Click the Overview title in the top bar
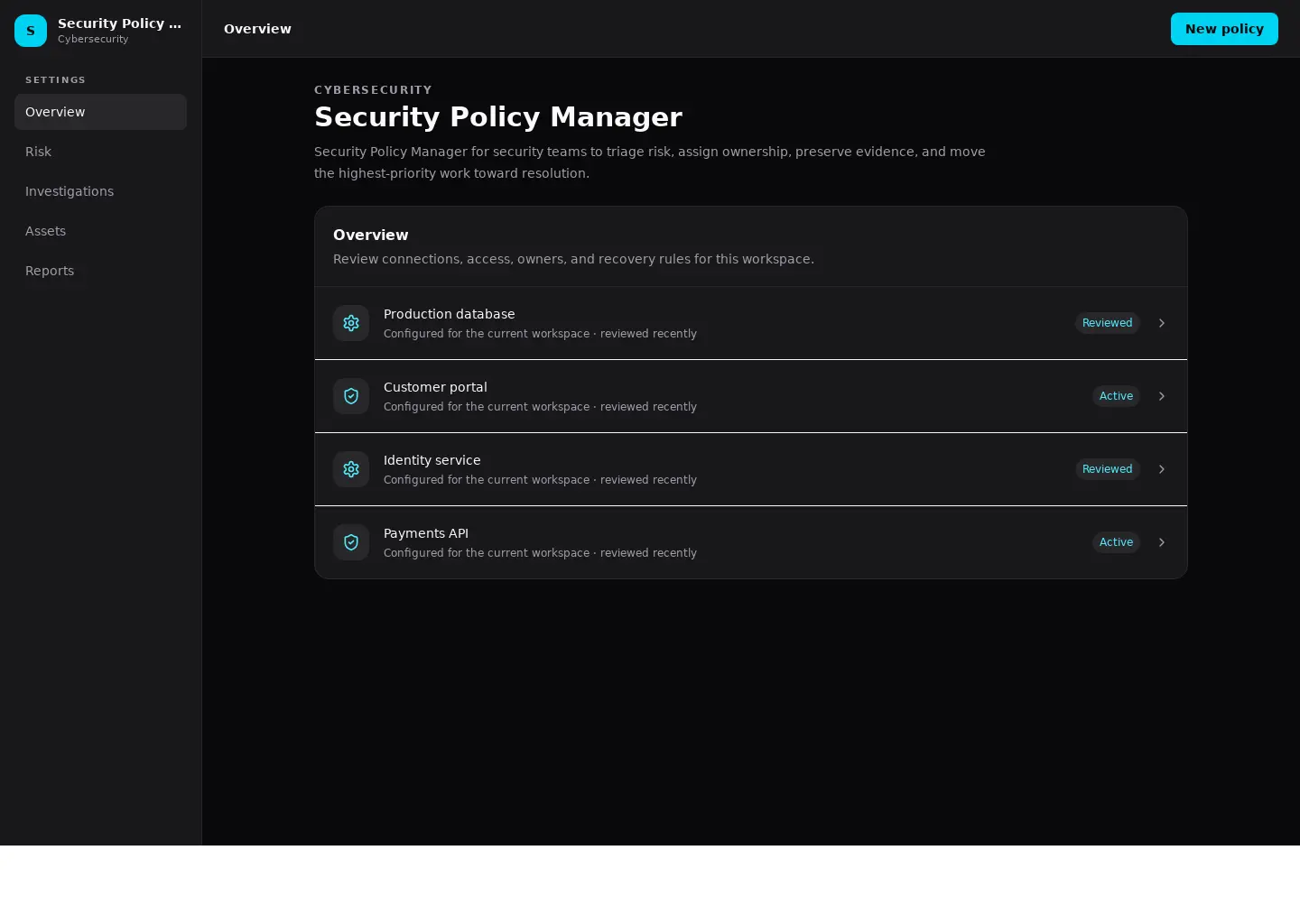Screen dimensions: 1300x924 (x=257, y=29)
